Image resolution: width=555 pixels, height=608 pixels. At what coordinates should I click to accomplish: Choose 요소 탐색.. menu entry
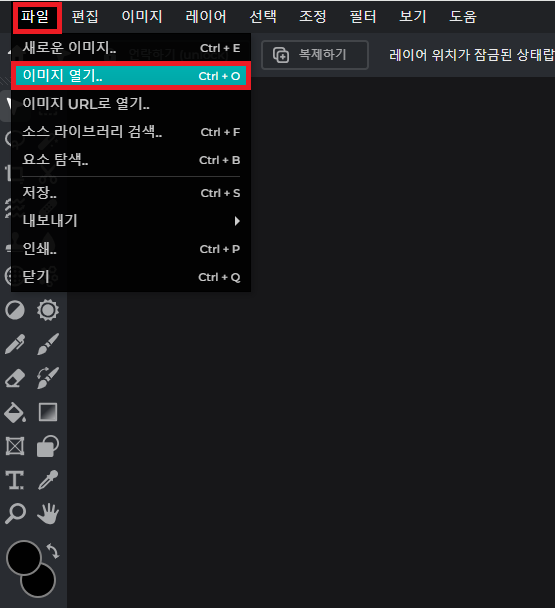tap(131, 160)
